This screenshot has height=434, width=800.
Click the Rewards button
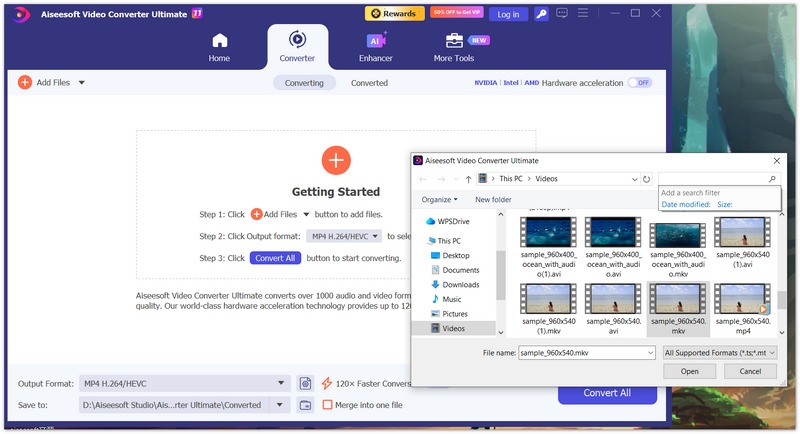tap(394, 14)
